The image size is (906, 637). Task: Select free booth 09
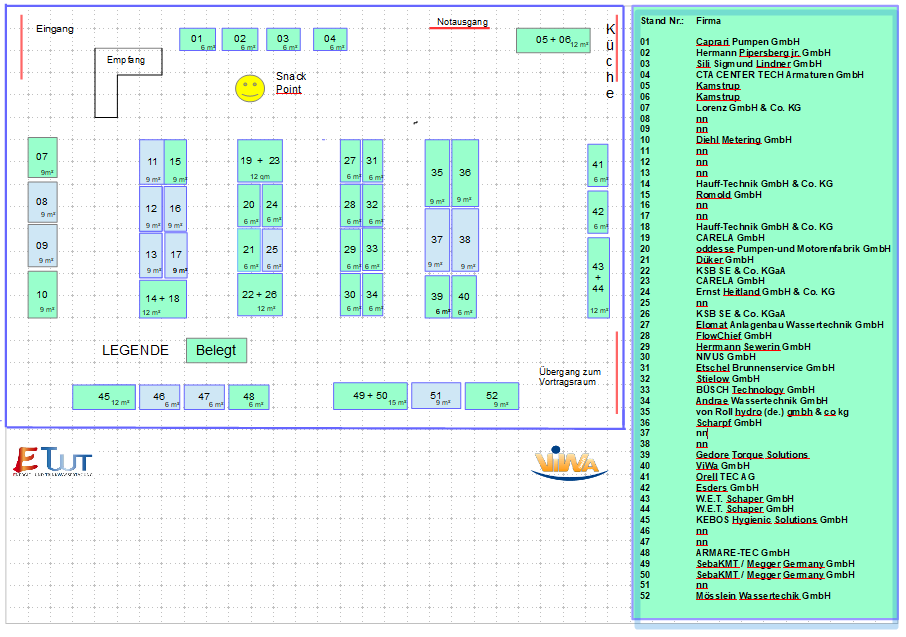pyautogui.click(x=42, y=246)
